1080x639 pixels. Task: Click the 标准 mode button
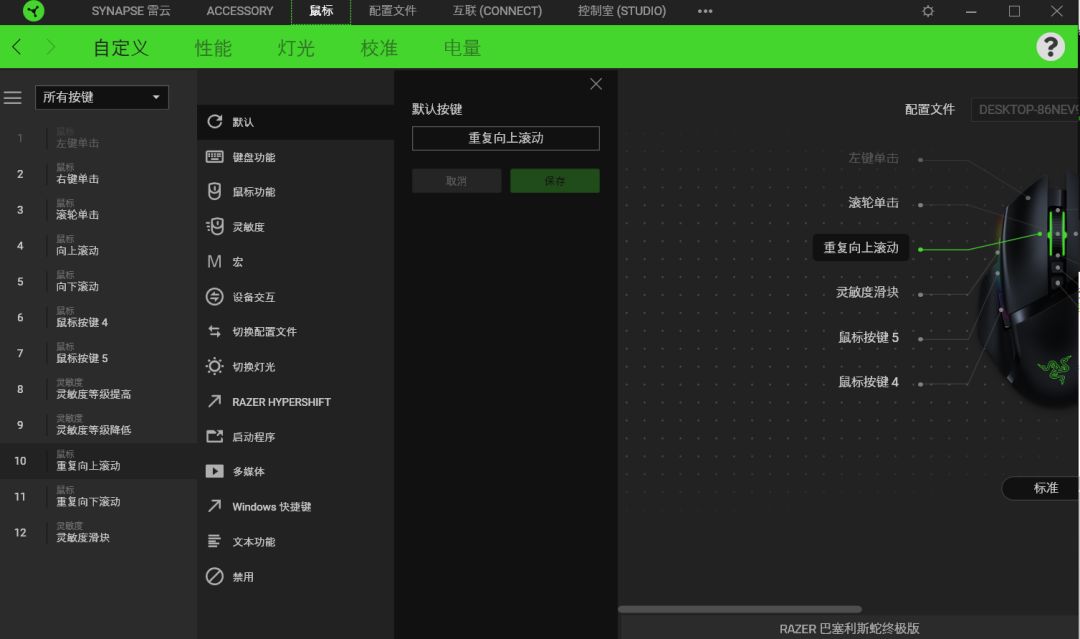(1043, 488)
